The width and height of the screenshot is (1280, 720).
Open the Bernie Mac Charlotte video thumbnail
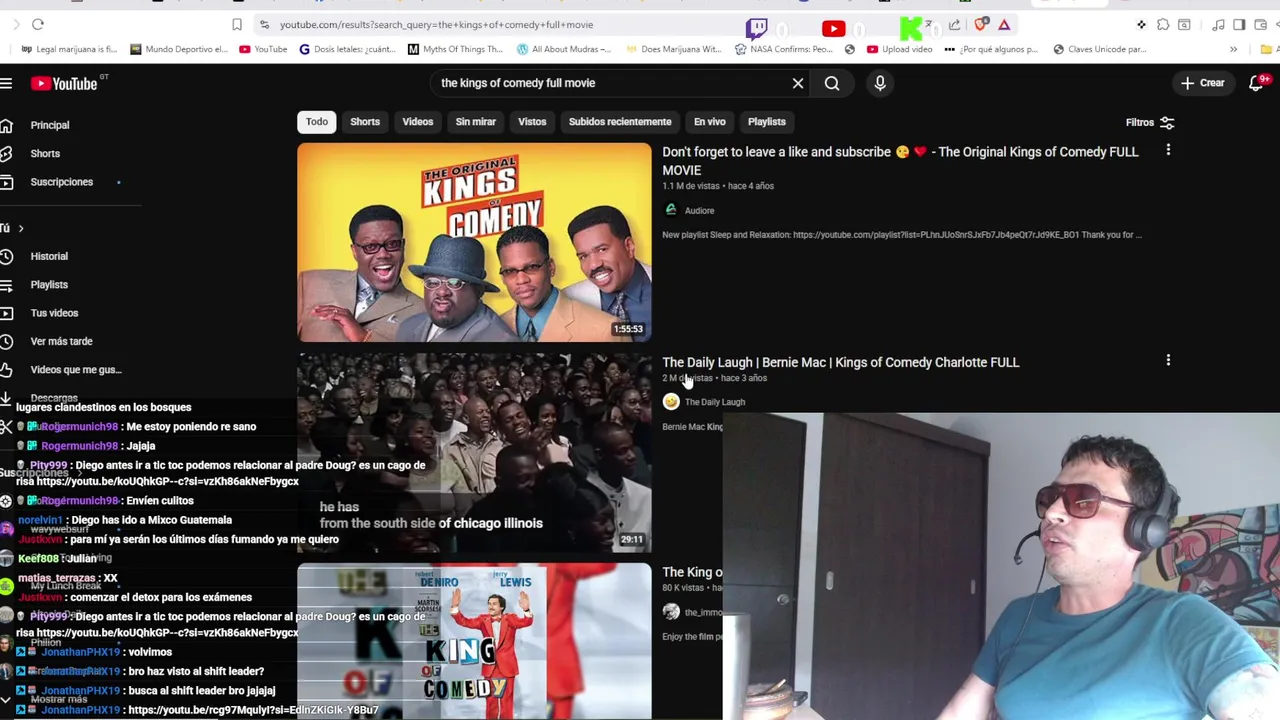pyautogui.click(x=474, y=453)
